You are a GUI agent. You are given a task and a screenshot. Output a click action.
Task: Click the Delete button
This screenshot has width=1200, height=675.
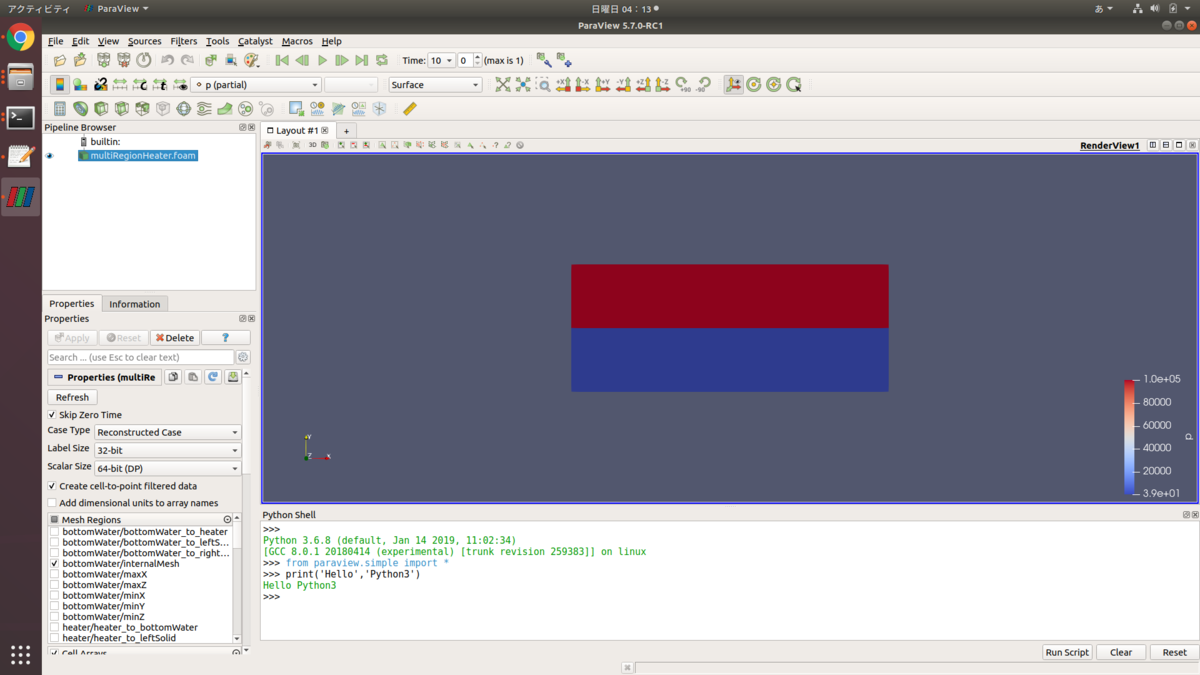(175, 338)
